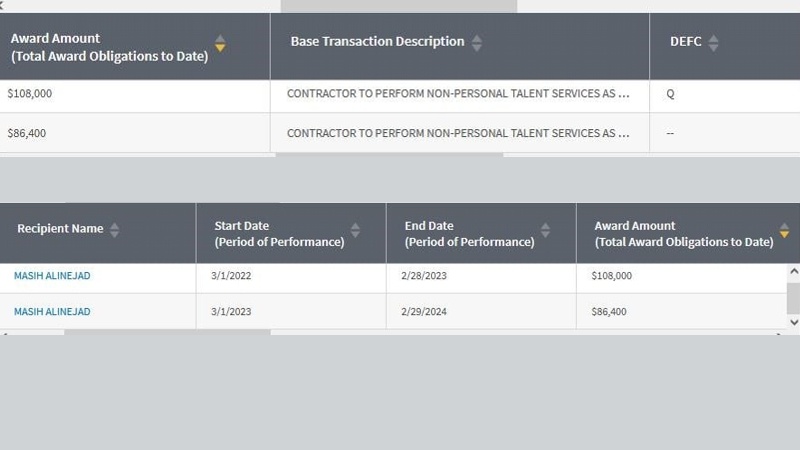The width and height of the screenshot is (800, 450).
Task: Sort by DEFC column
Action: tap(713, 43)
